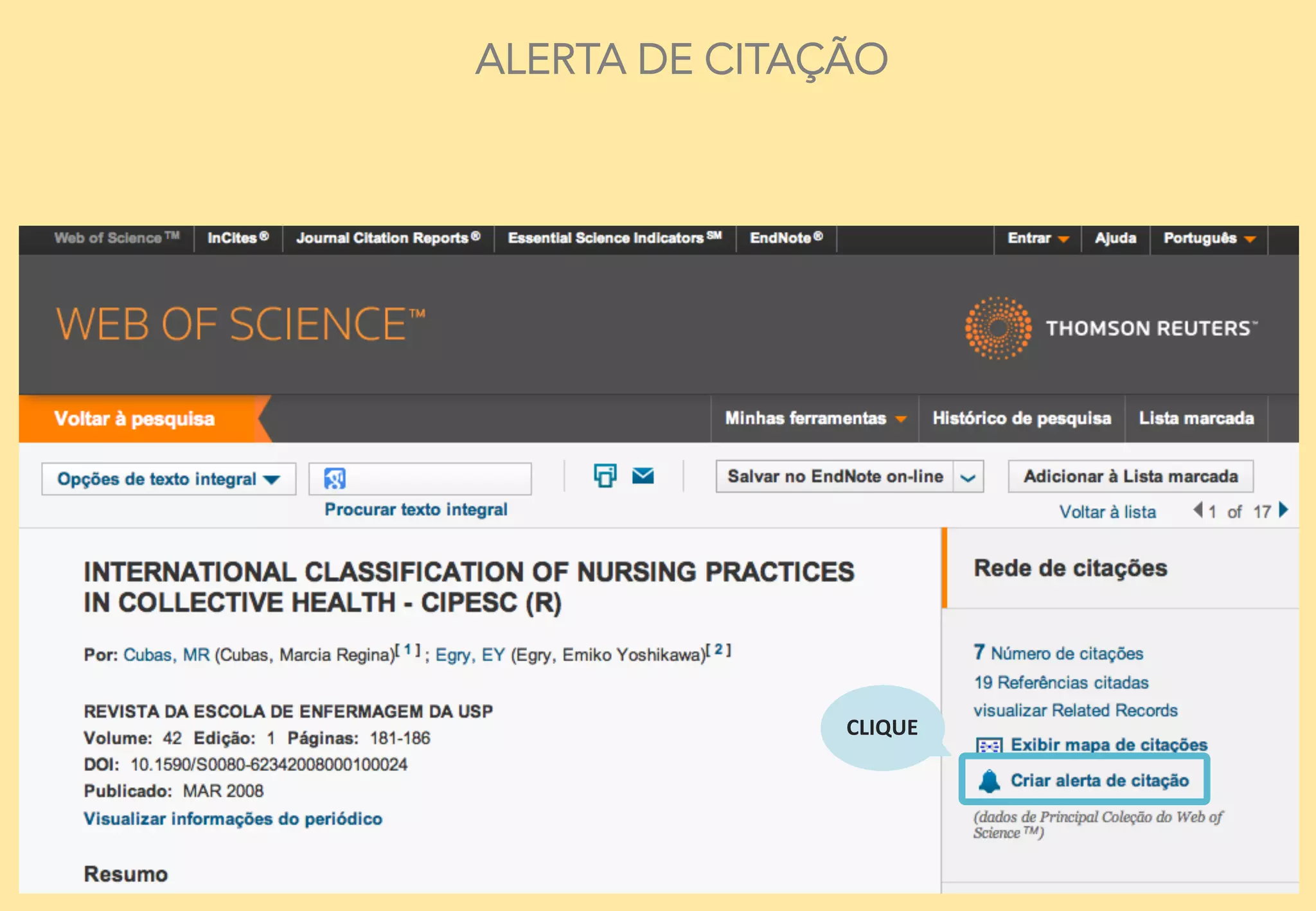Open the Web of Science top tab

(x=116, y=238)
